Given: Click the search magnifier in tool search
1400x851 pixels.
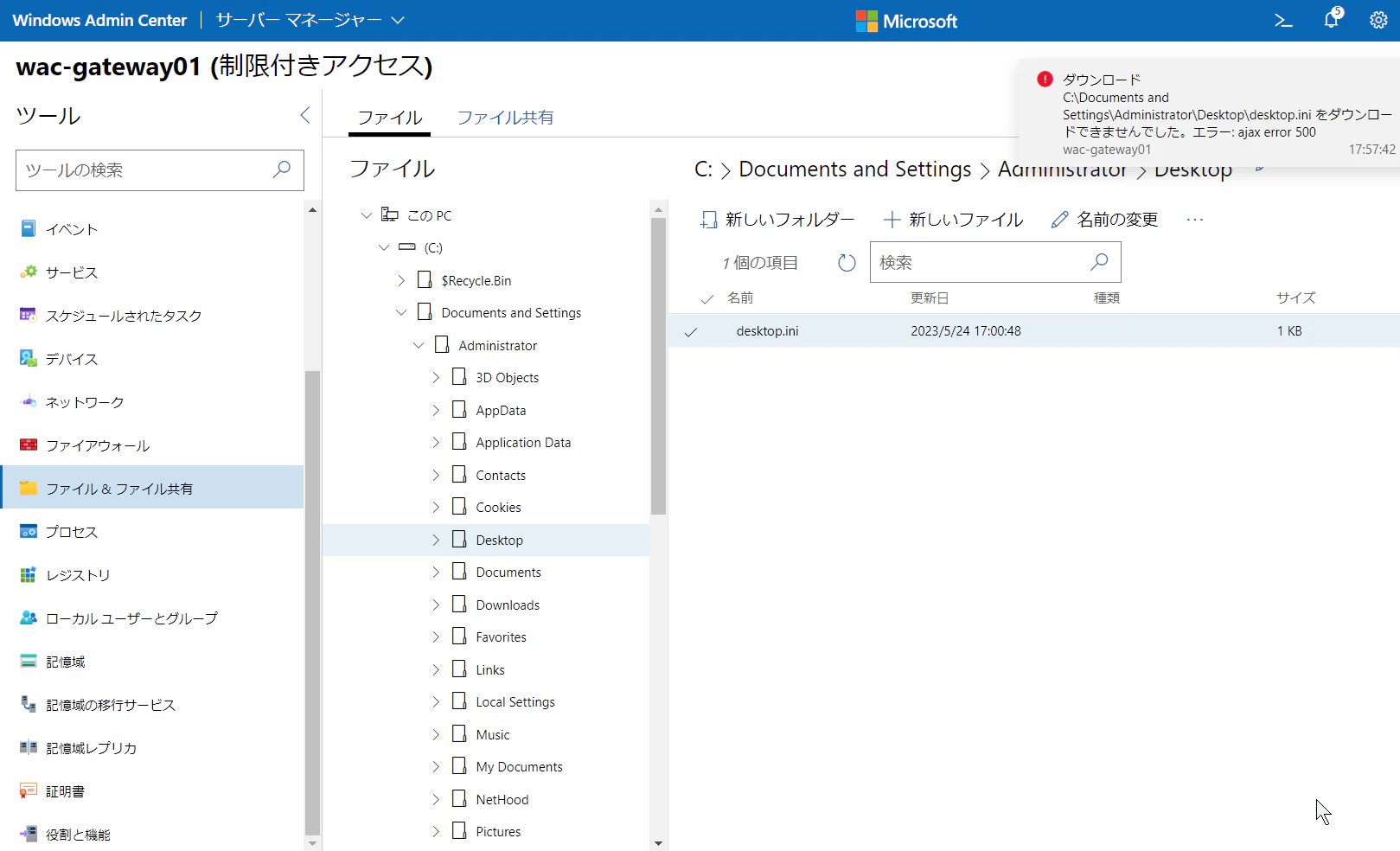Looking at the screenshot, I should pyautogui.click(x=282, y=170).
